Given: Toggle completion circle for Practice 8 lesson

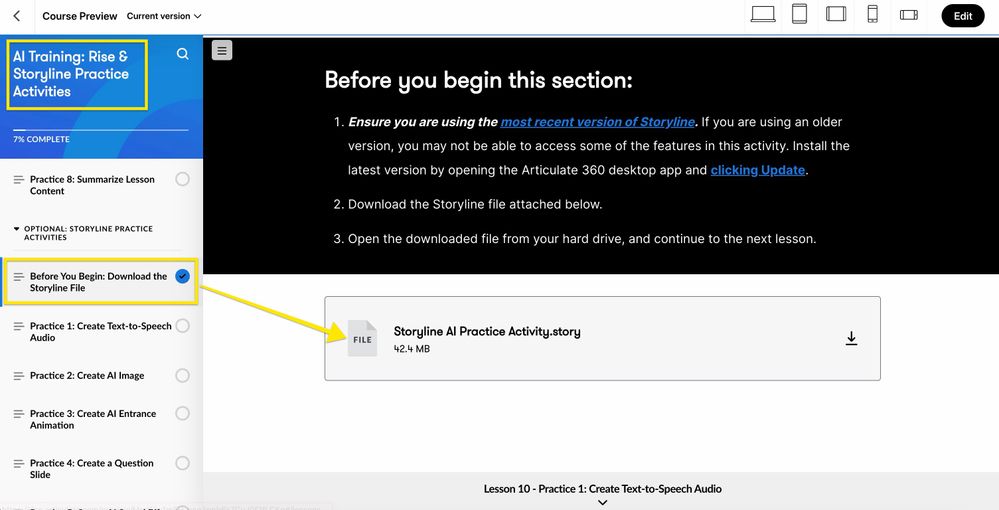Looking at the screenshot, I should pyautogui.click(x=182, y=179).
